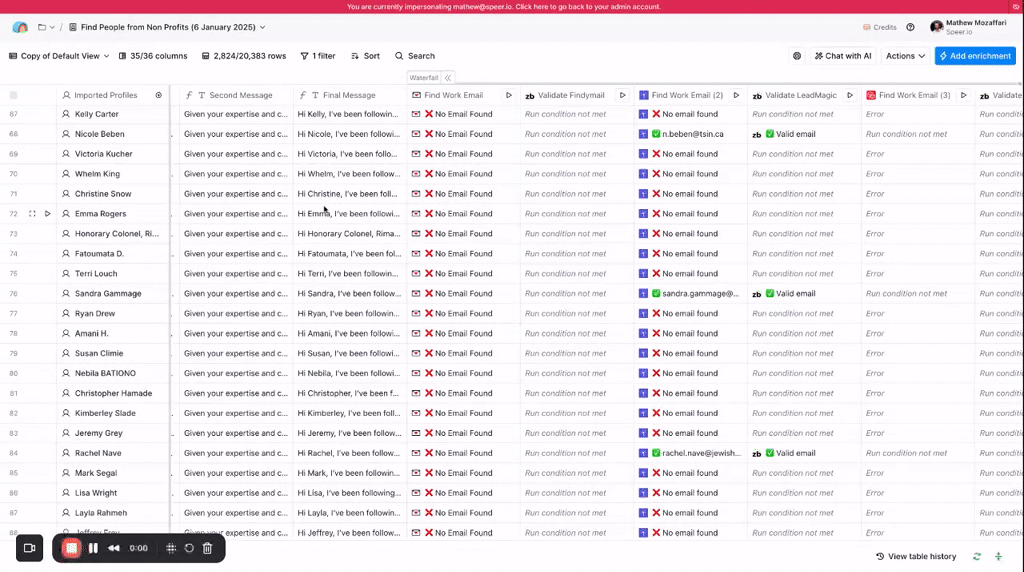Expand the table name dropdown chevron

click(x=263, y=27)
